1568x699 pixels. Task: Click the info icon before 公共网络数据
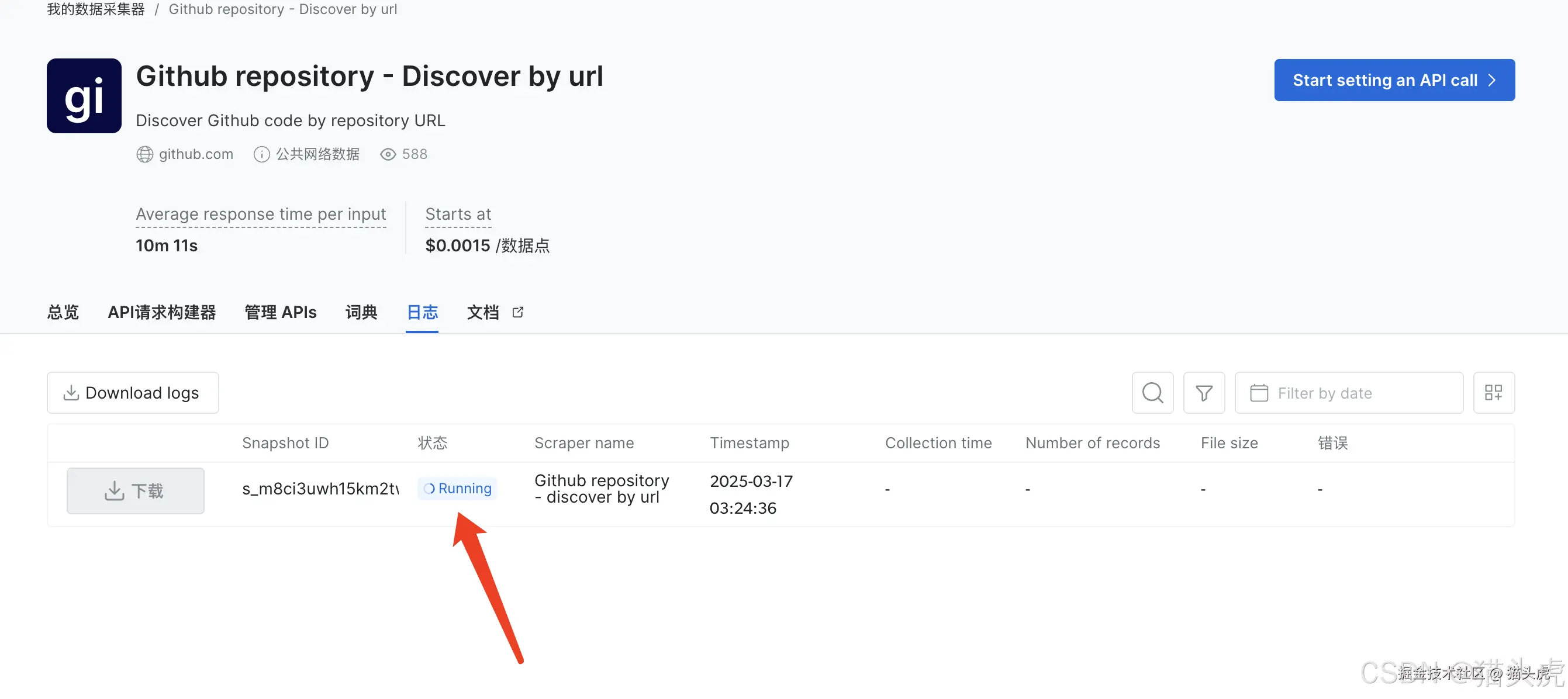click(261, 154)
